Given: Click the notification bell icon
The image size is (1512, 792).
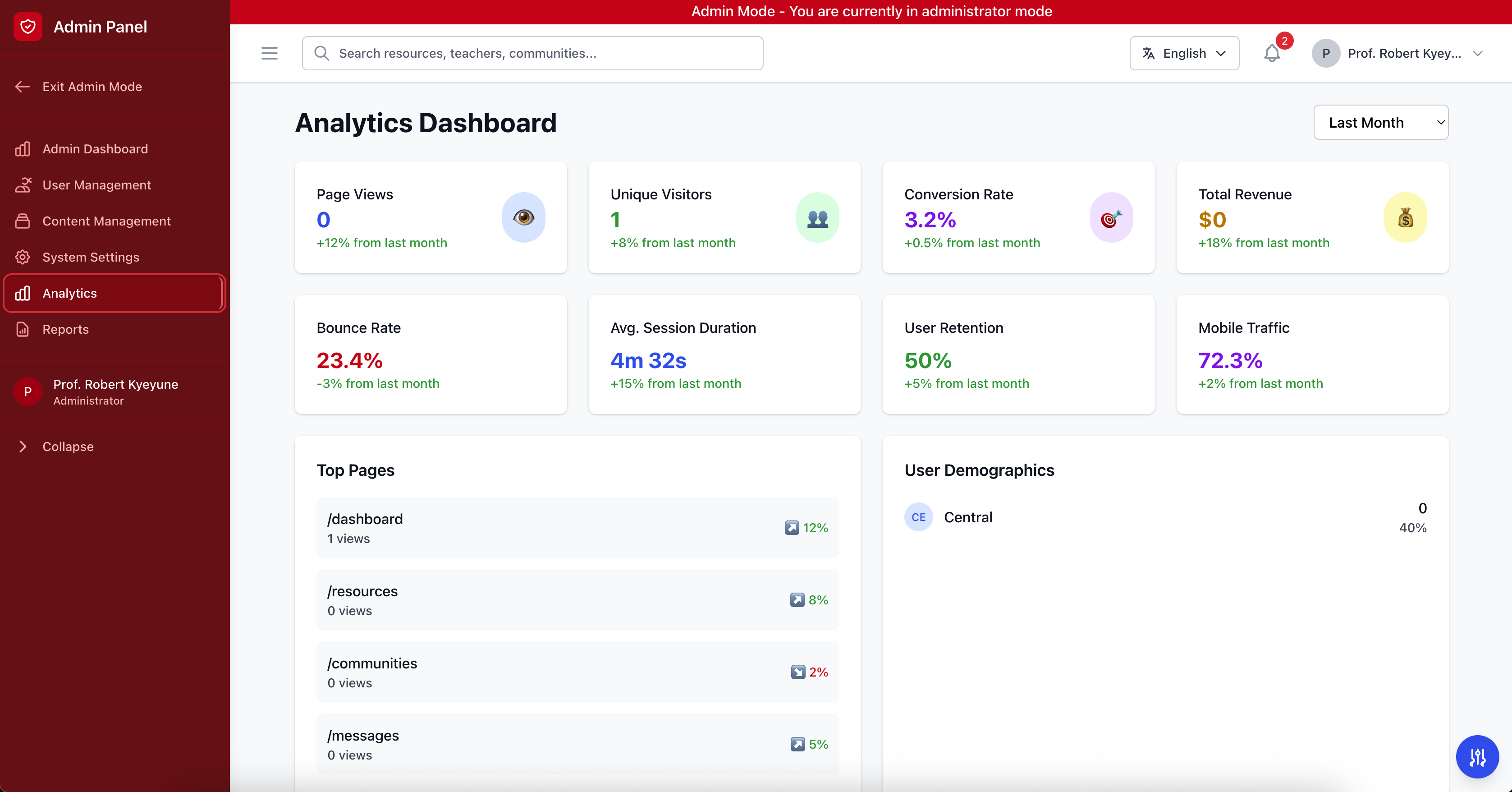Looking at the screenshot, I should [1271, 53].
